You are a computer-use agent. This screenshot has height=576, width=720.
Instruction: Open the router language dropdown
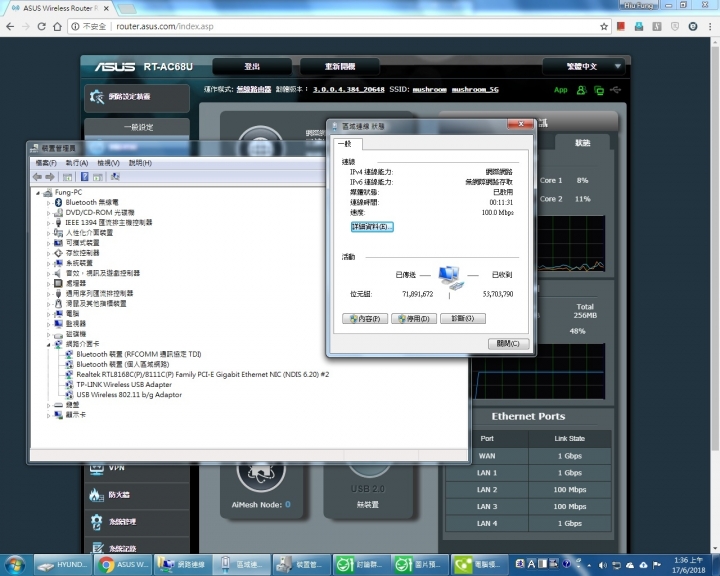[x=583, y=67]
